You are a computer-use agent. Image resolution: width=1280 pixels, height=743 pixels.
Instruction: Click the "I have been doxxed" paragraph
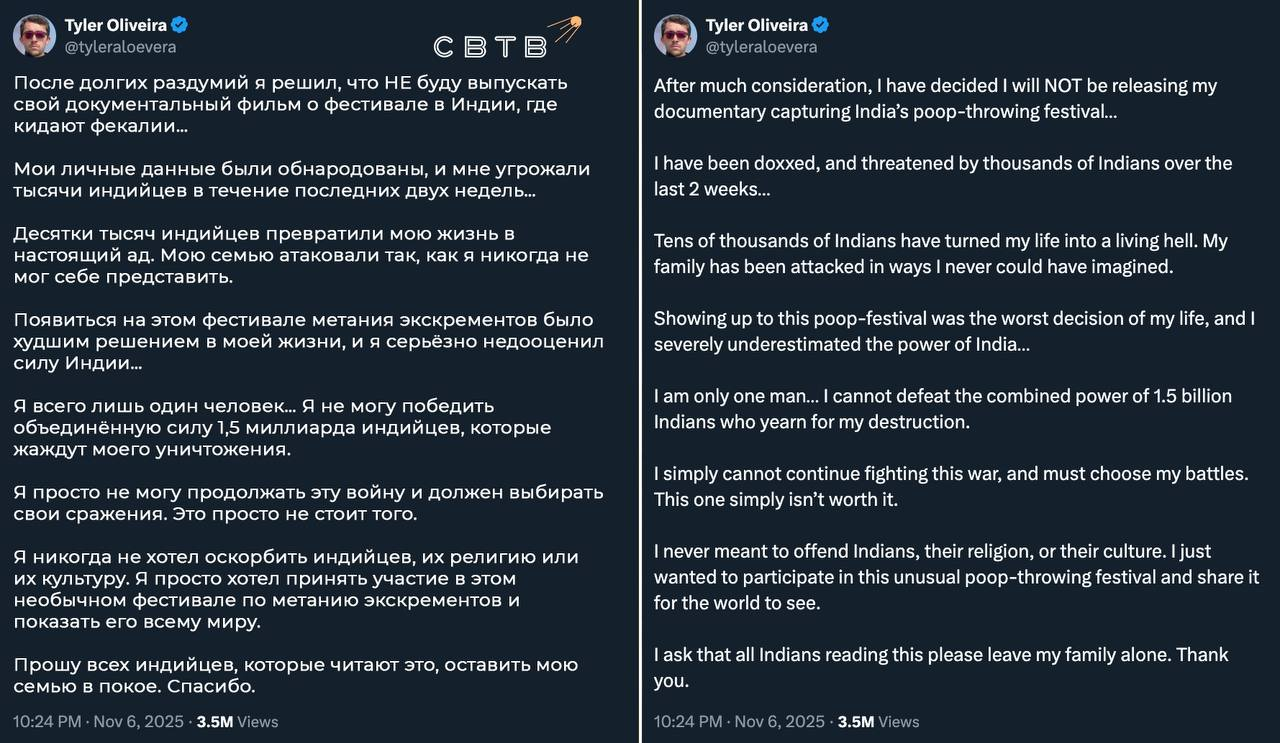[x=942, y=175]
